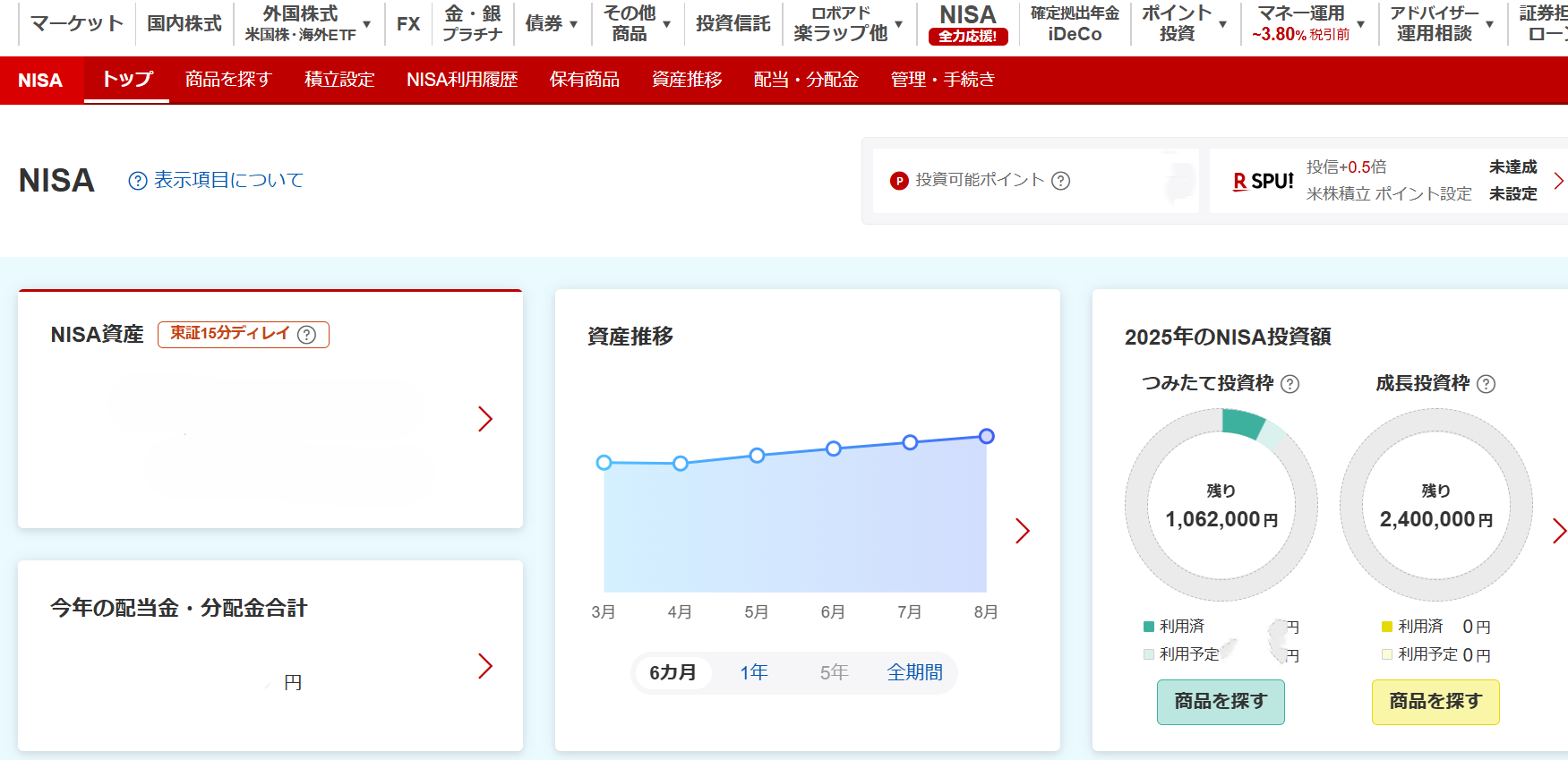
Task: Click the R SPU! logo
Action: [1263, 181]
